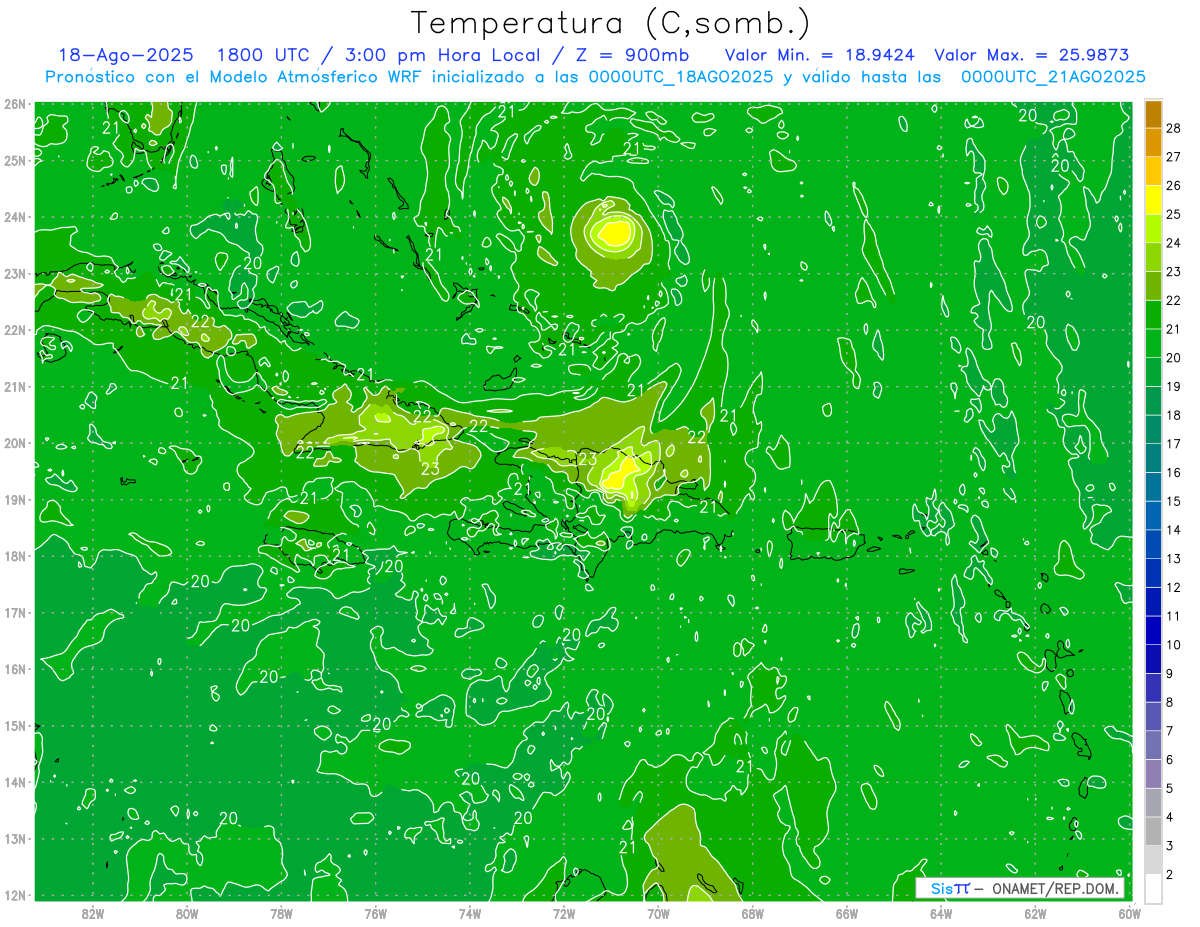This screenshot has width=1200, height=927.
Task: Click the "74W" longitude axis label
Action: pyautogui.click(x=469, y=913)
